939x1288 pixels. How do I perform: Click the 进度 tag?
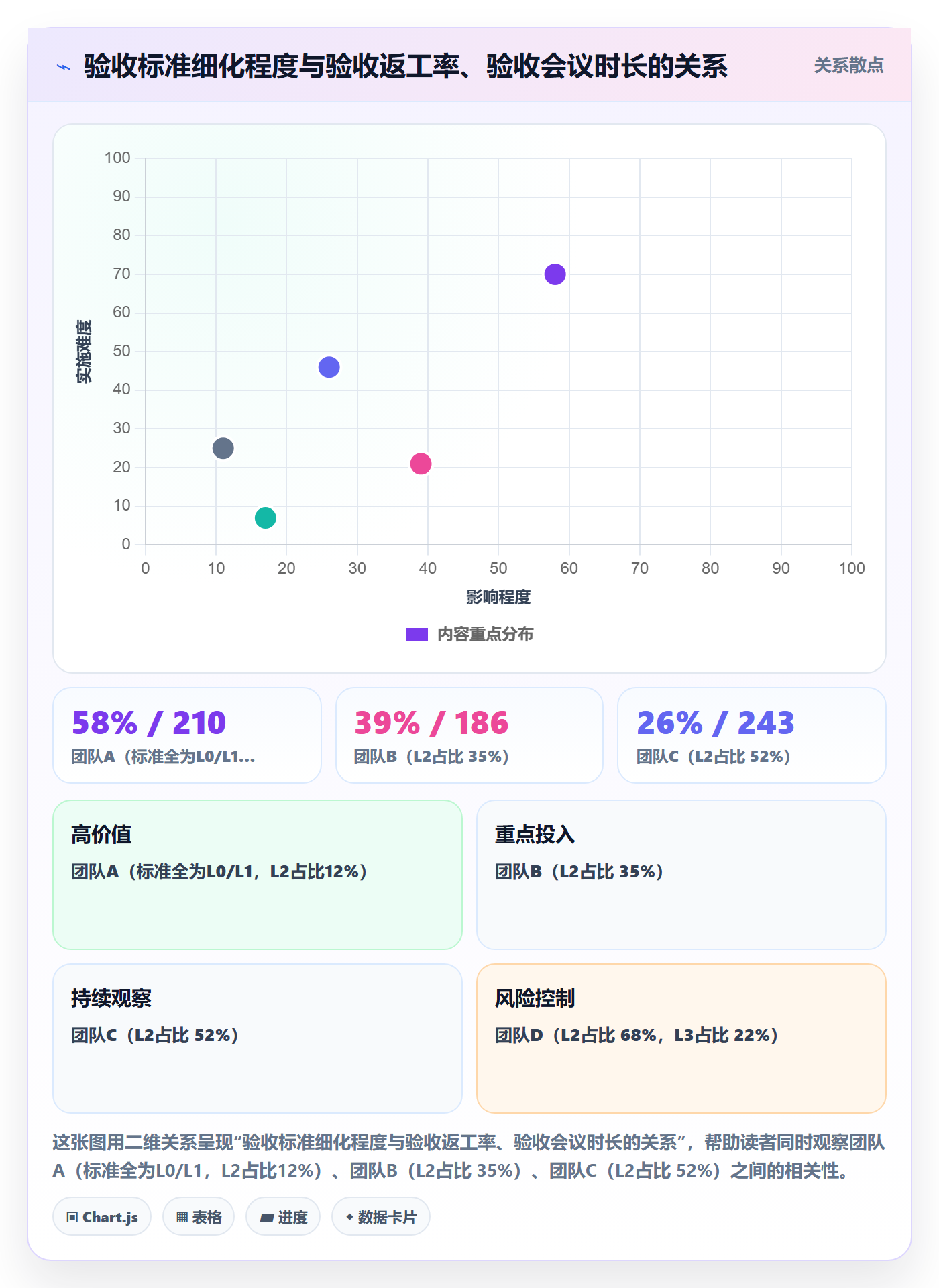[x=283, y=1217]
